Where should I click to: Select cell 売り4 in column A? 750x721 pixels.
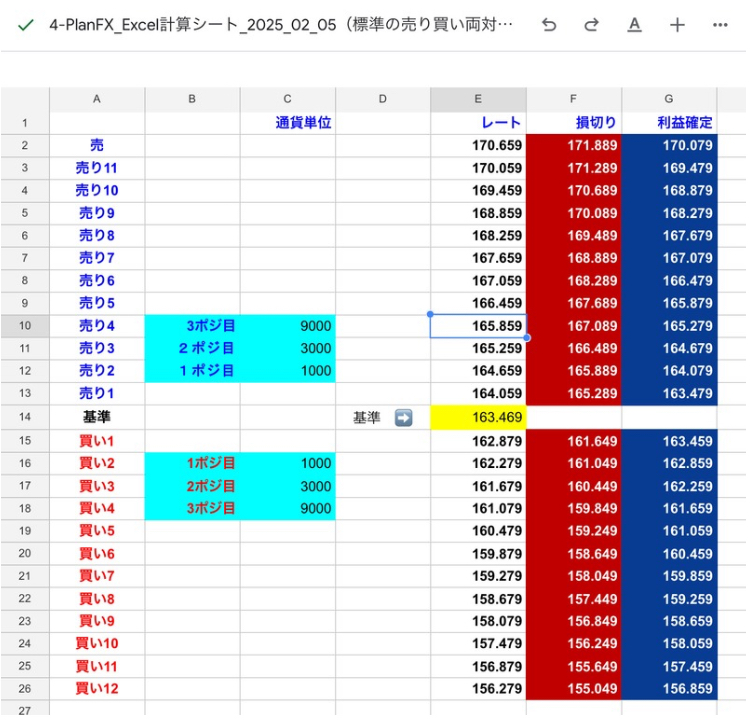(x=97, y=326)
